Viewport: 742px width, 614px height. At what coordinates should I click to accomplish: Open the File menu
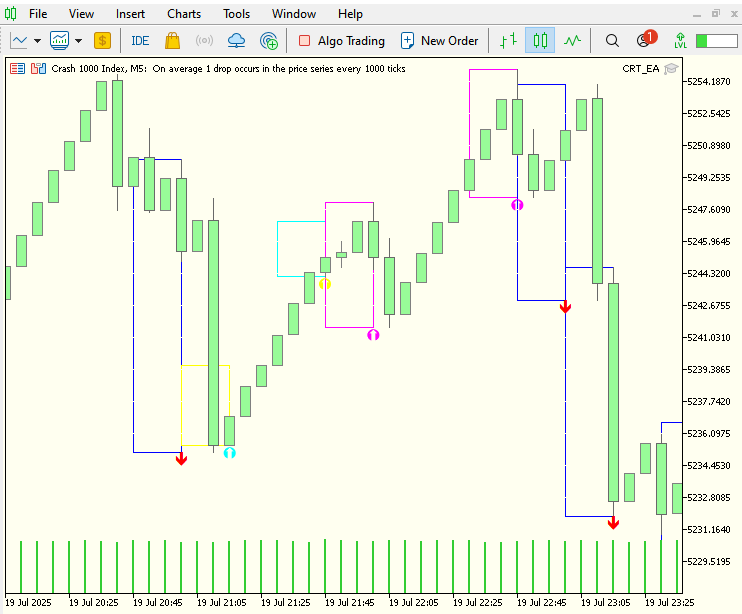(x=38, y=14)
